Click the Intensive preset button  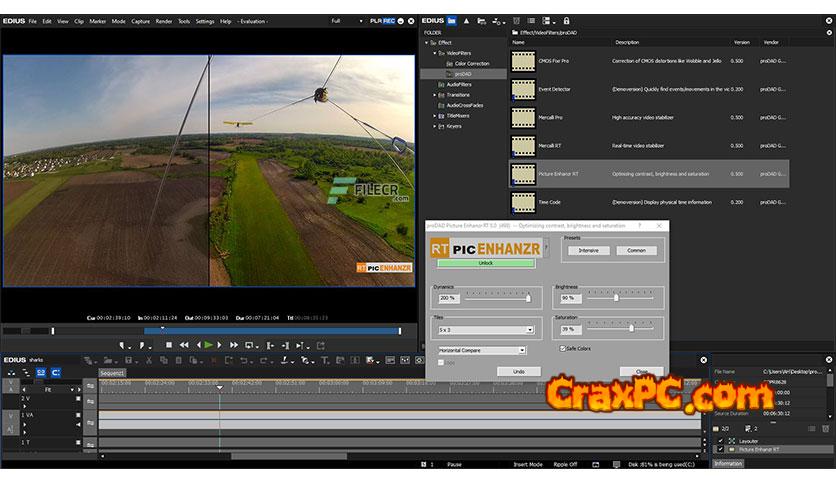coord(588,250)
